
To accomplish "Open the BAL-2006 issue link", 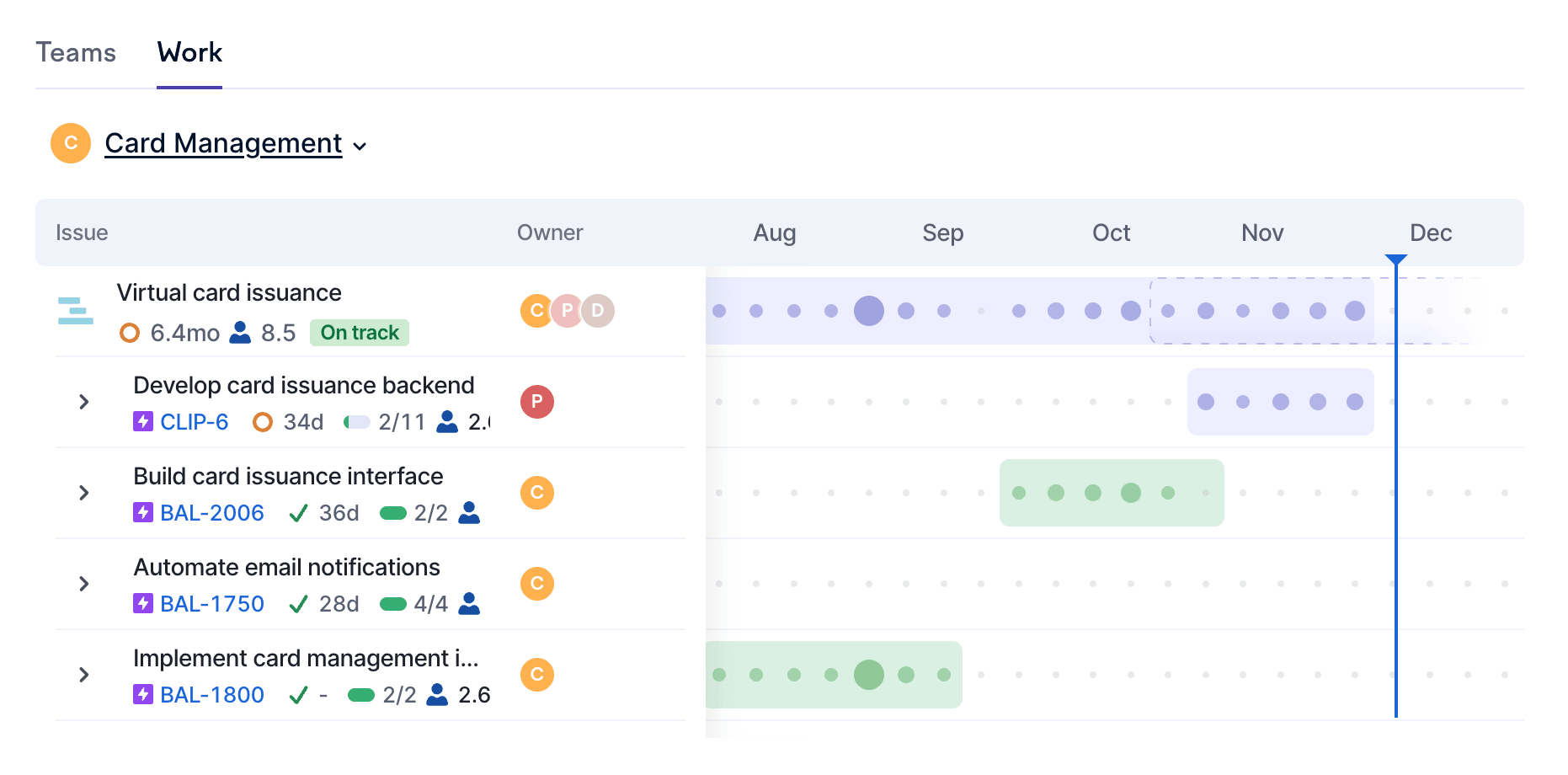I will point(212,513).
